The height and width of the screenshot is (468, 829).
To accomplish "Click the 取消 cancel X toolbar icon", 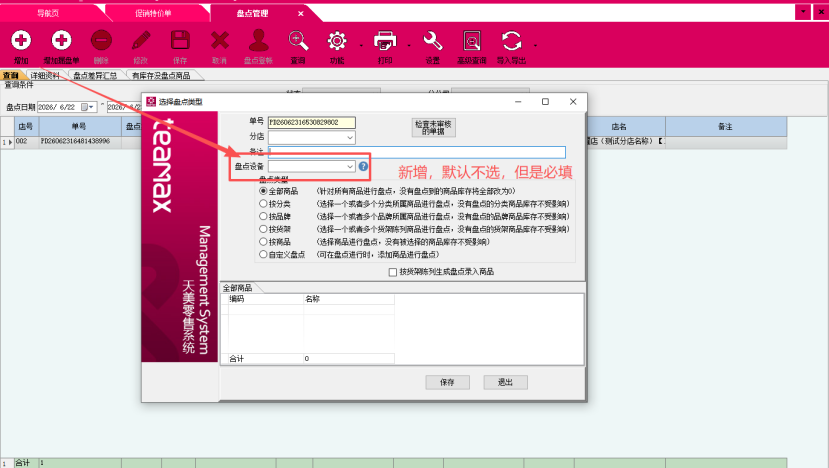I will (219, 41).
